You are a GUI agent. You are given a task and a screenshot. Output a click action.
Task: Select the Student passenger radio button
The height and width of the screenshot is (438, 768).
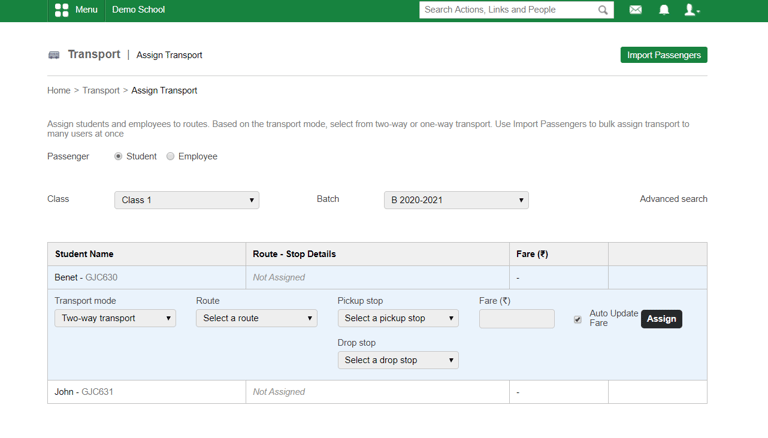click(x=118, y=156)
